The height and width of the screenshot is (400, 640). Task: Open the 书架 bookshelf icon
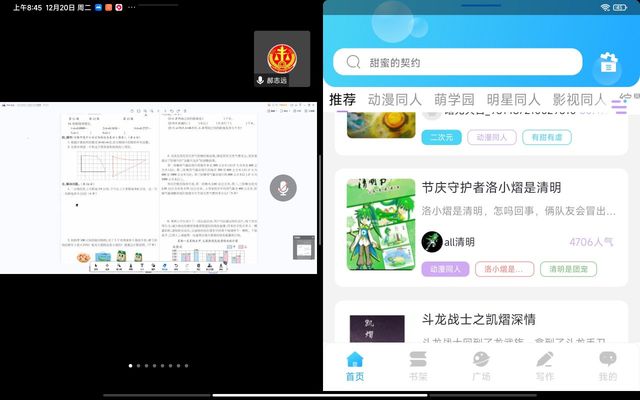coord(417,360)
